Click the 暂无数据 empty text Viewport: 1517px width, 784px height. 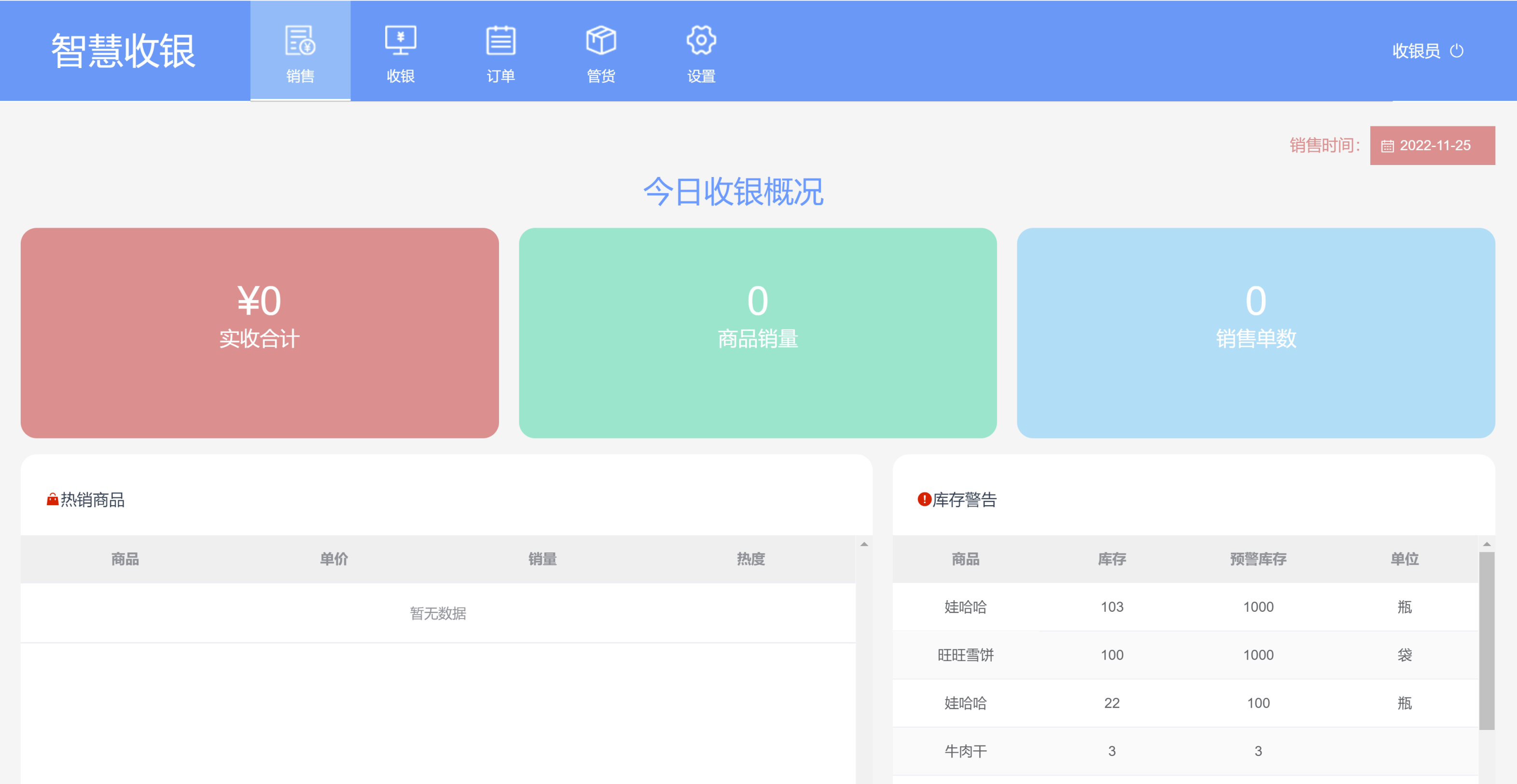pyautogui.click(x=438, y=613)
